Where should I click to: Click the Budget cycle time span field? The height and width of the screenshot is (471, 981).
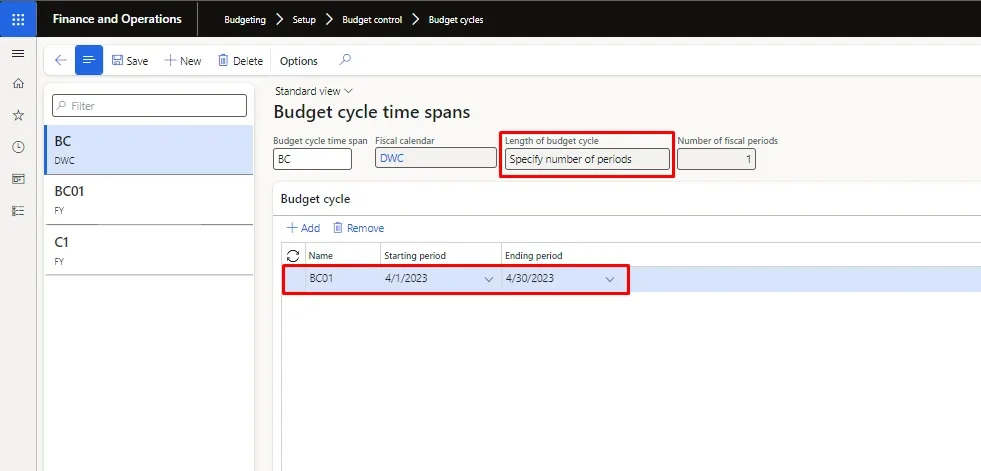coord(312,159)
